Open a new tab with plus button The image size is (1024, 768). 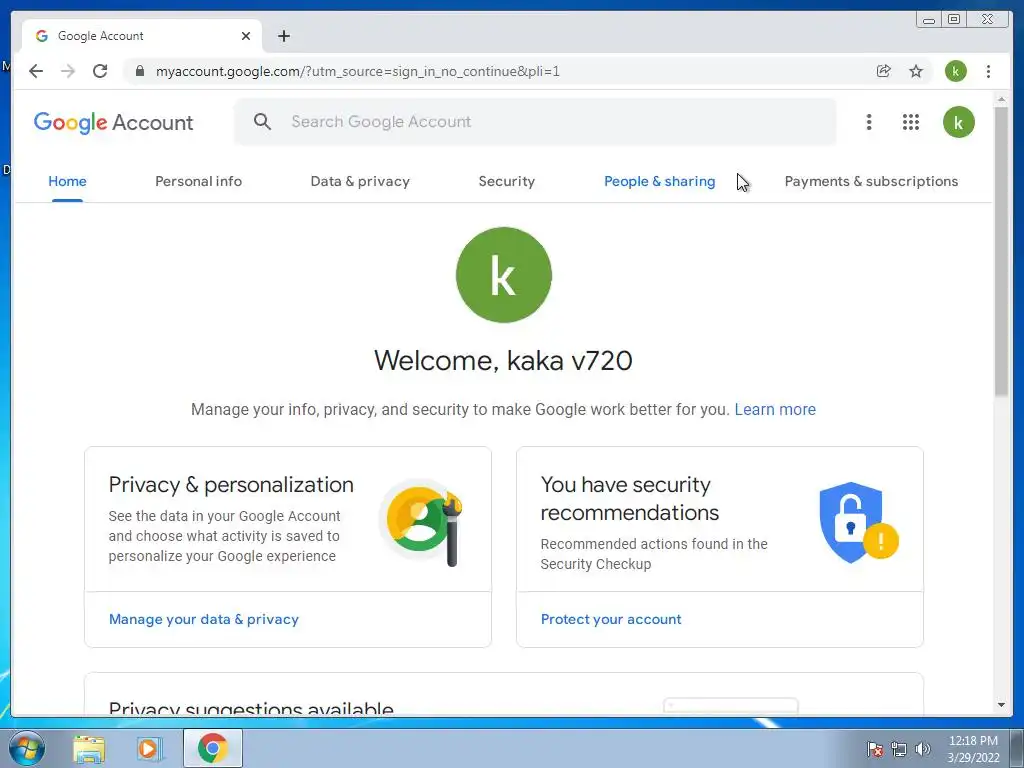pos(283,36)
